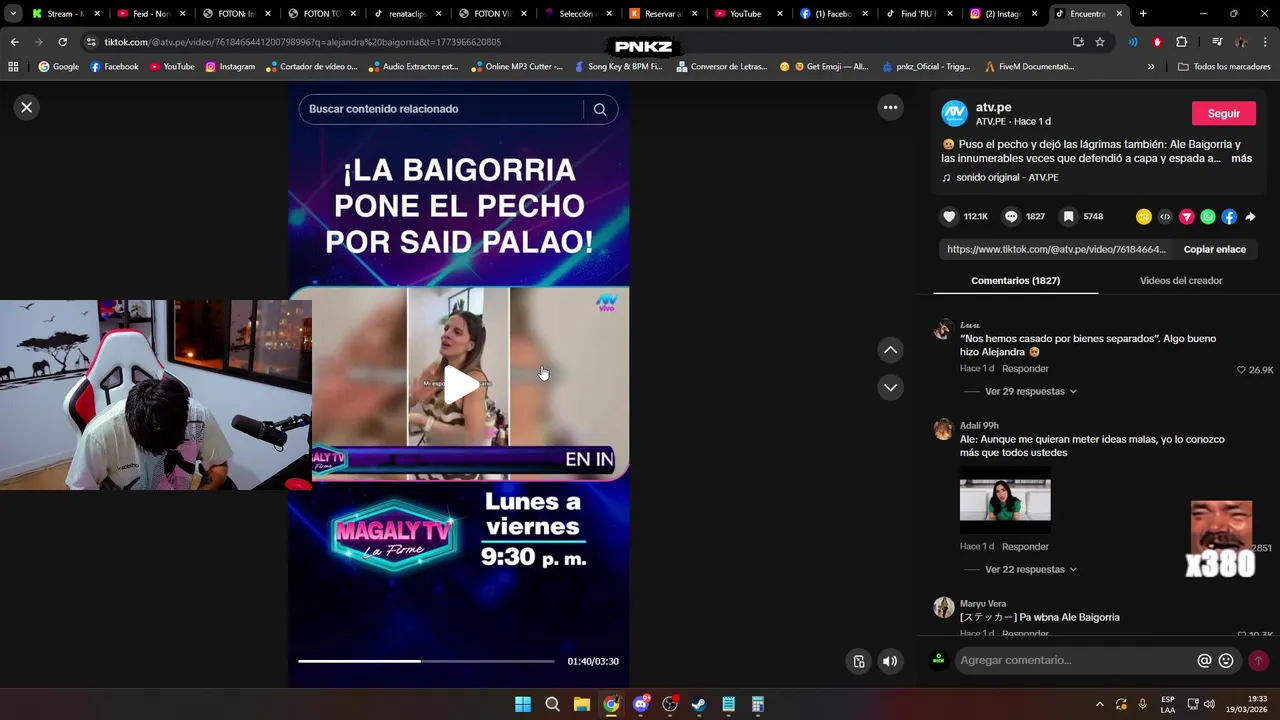This screenshot has height=720, width=1280.
Task: Open File Explorer from taskbar
Action: 582,704
